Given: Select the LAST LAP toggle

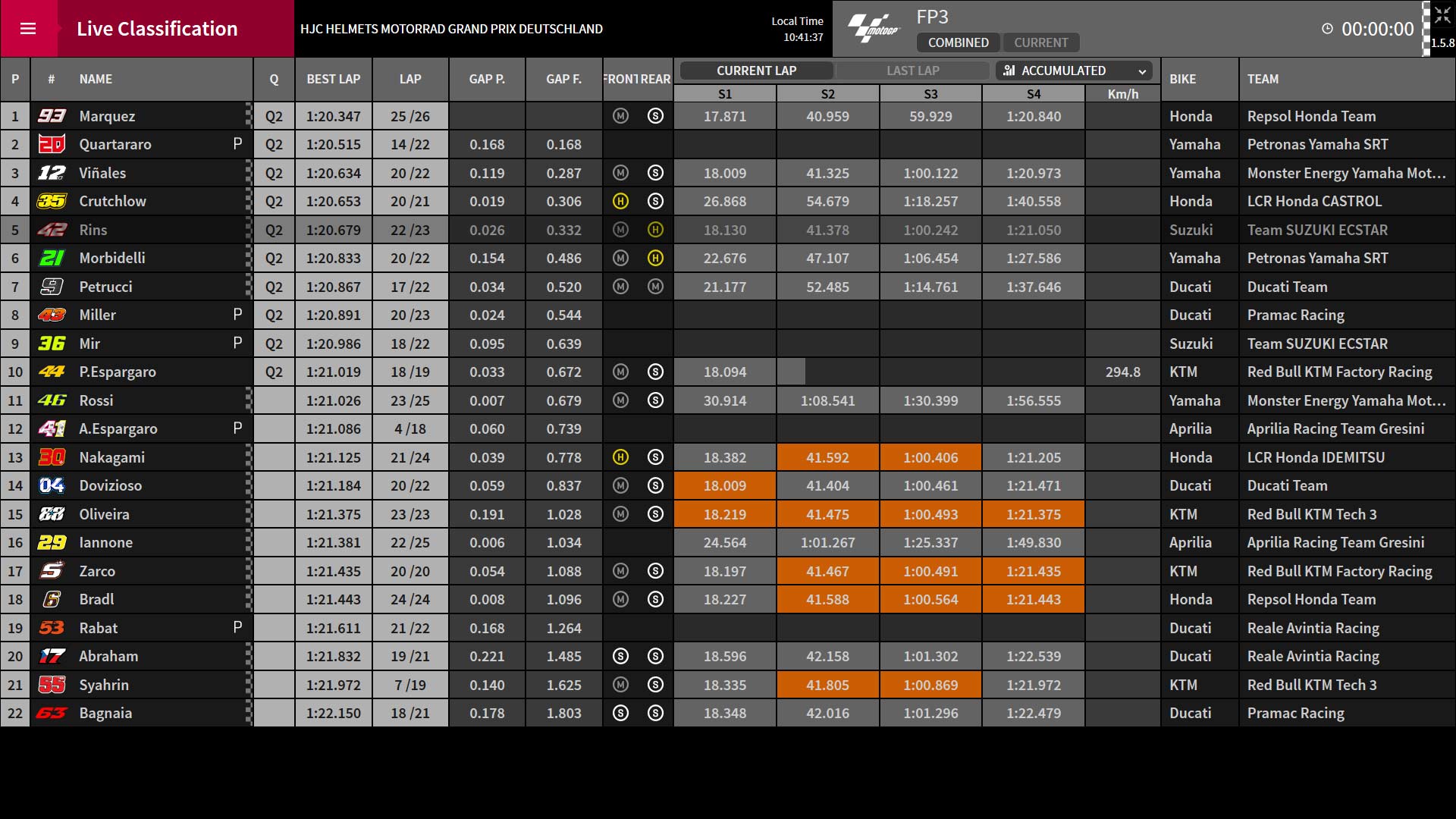Looking at the screenshot, I should (913, 71).
